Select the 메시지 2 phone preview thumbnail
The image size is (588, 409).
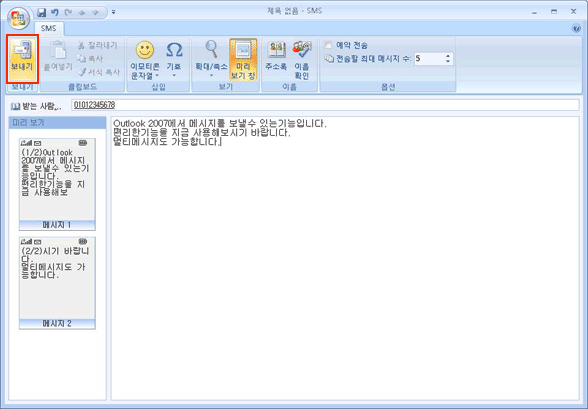(57, 283)
